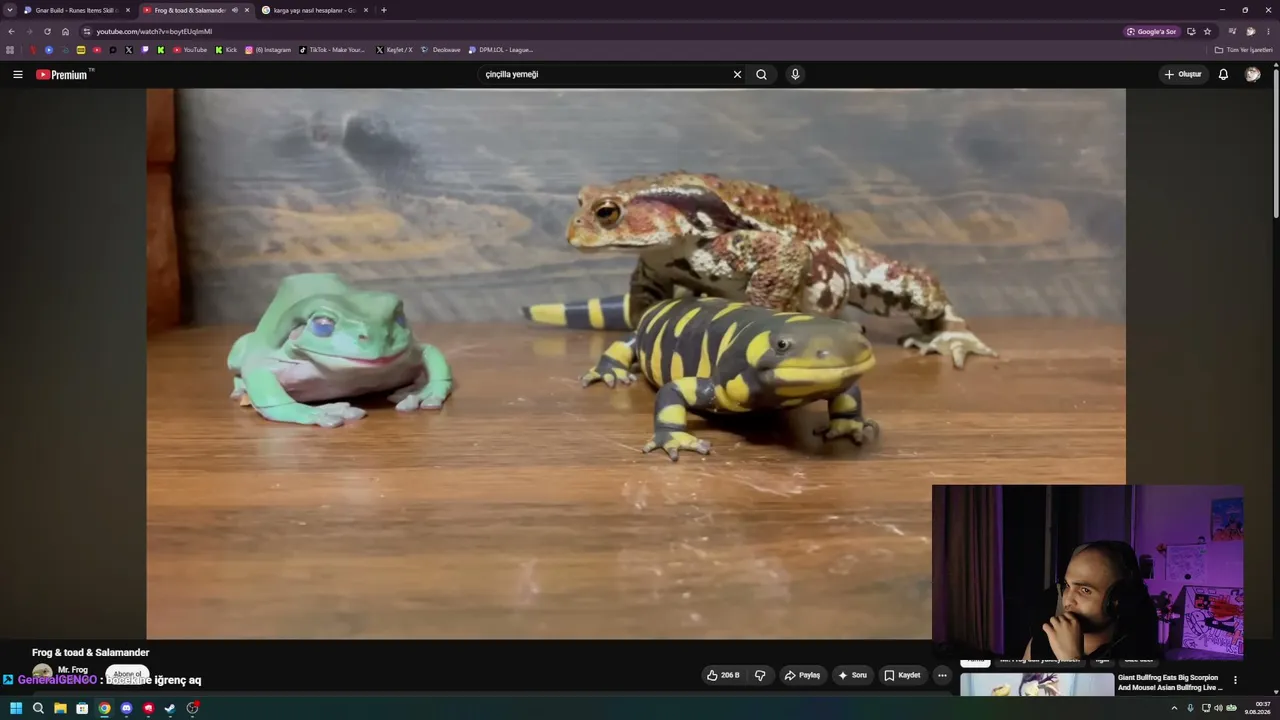
Task: Open the YouTube guide hamburger menu
Action: (17, 74)
